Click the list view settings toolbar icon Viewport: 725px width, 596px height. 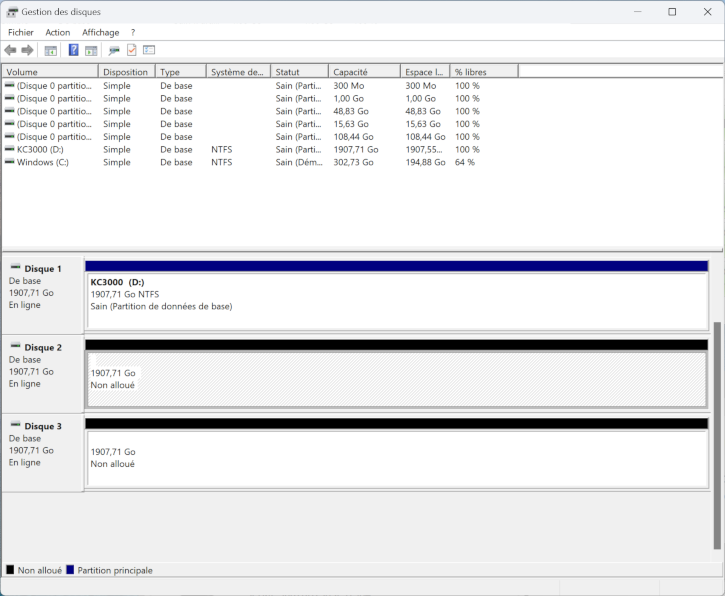pos(149,50)
